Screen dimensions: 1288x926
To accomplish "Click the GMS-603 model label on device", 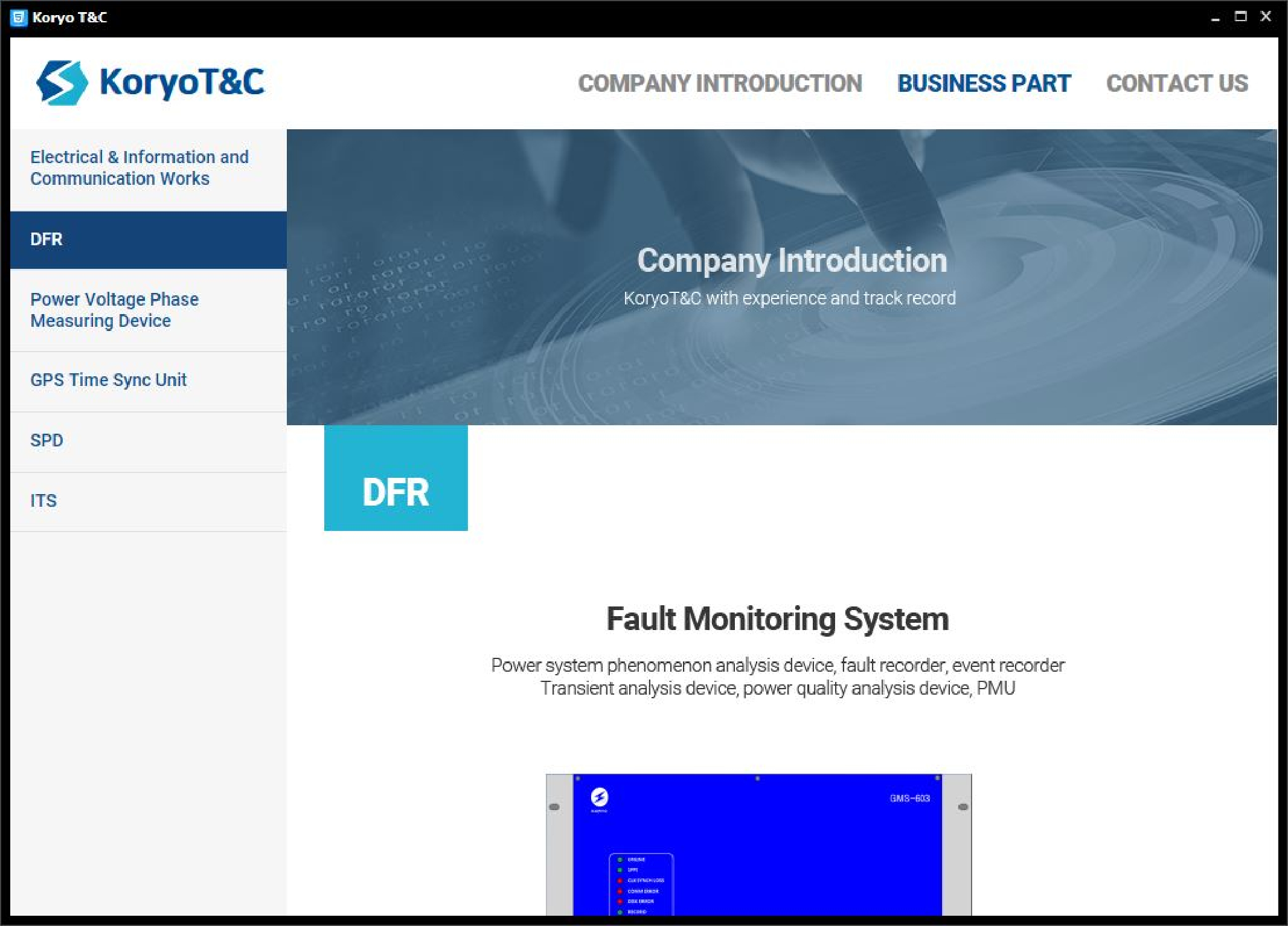I will 909,799.
